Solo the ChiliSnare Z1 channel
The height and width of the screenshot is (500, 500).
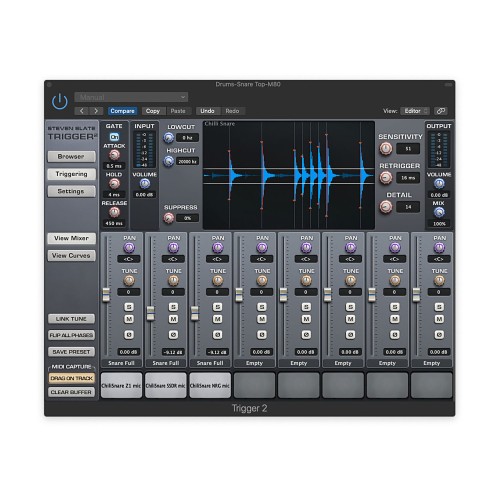coord(129,307)
